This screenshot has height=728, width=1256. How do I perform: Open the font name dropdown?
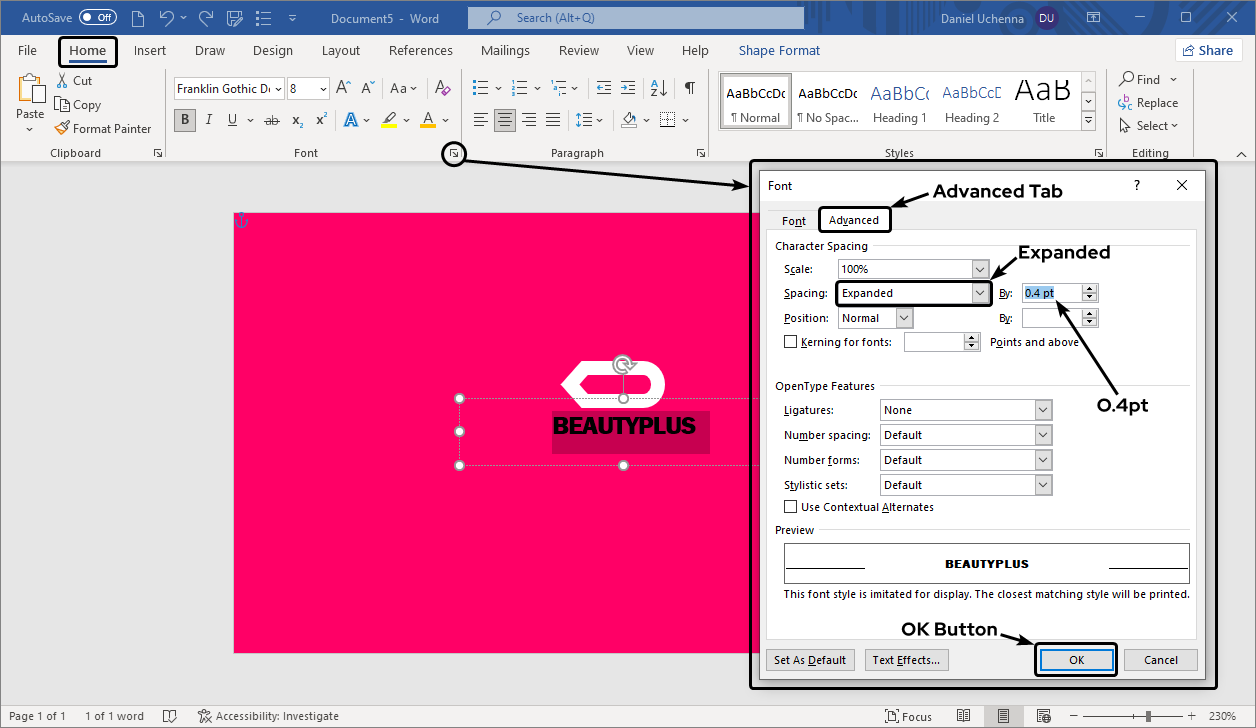pyautogui.click(x=278, y=89)
